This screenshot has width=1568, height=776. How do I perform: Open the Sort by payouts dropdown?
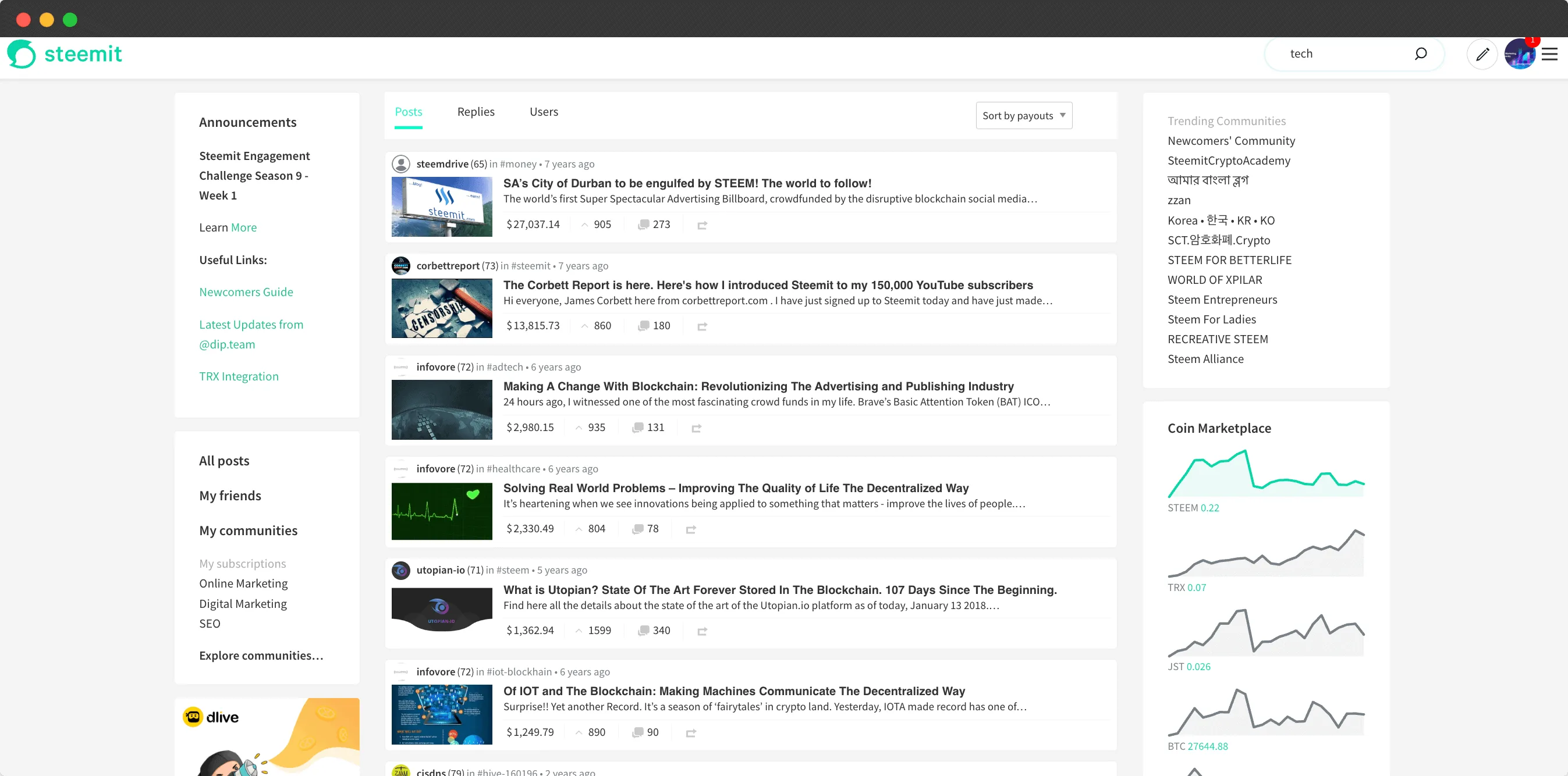point(1024,115)
